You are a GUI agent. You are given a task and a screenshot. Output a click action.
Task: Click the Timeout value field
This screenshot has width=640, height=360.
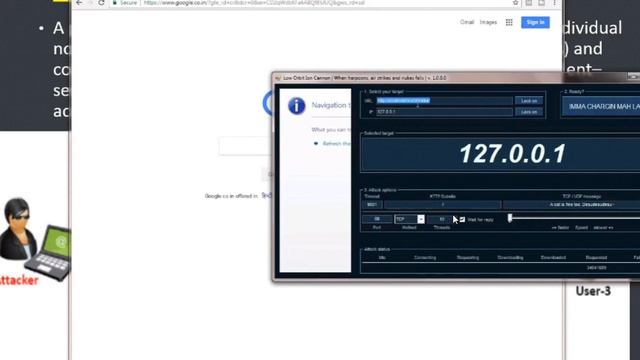pos(372,204)
